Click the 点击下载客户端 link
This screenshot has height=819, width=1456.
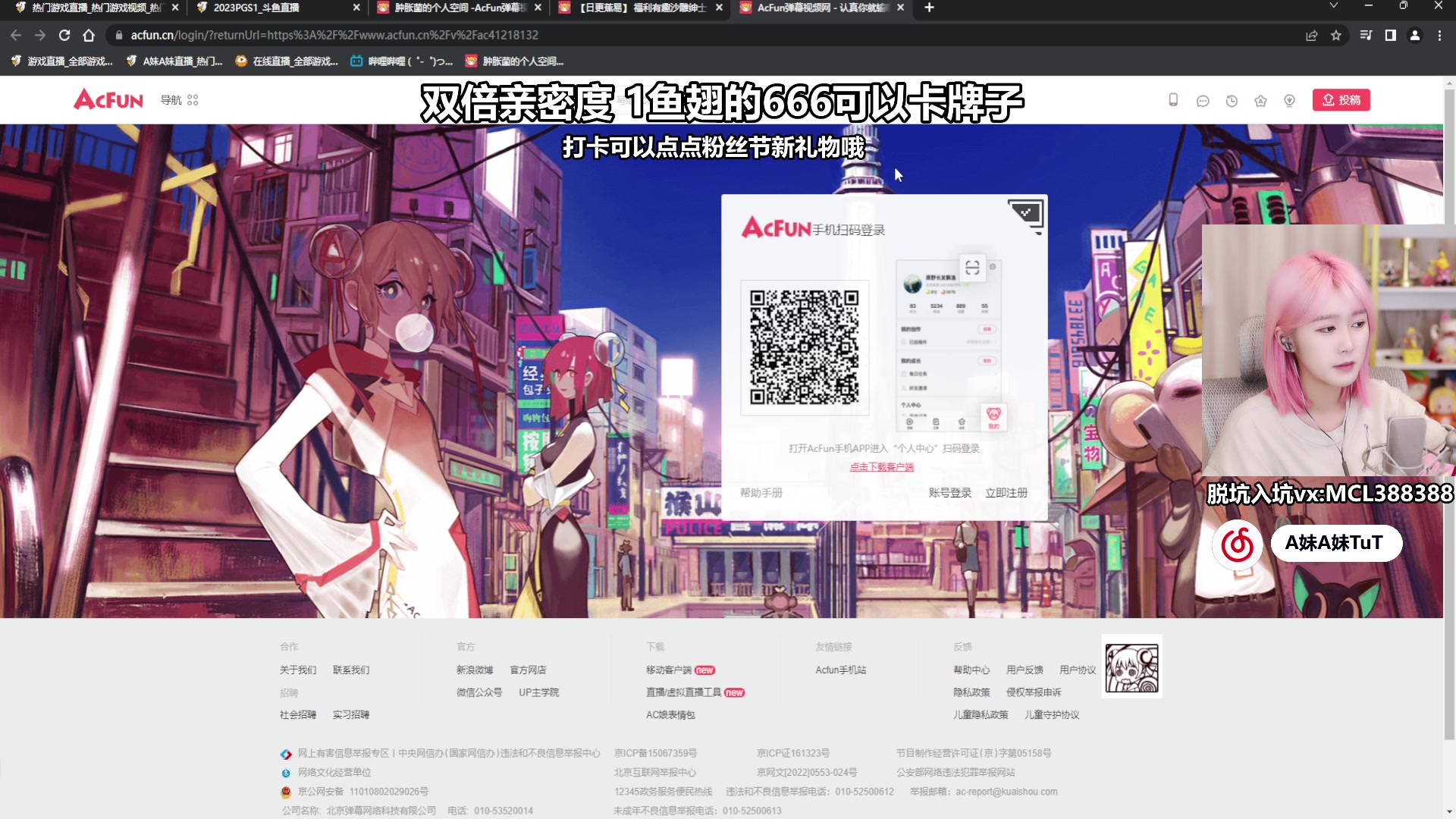[882, 467]
